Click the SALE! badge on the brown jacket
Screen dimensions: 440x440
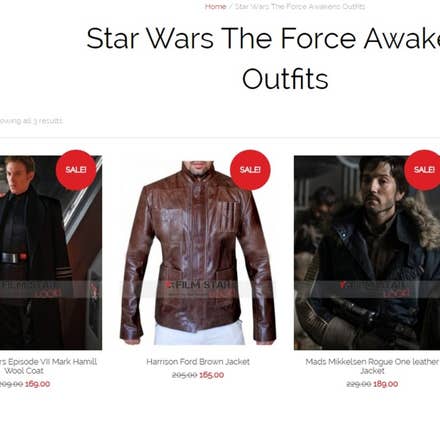[x=250, y=170]
